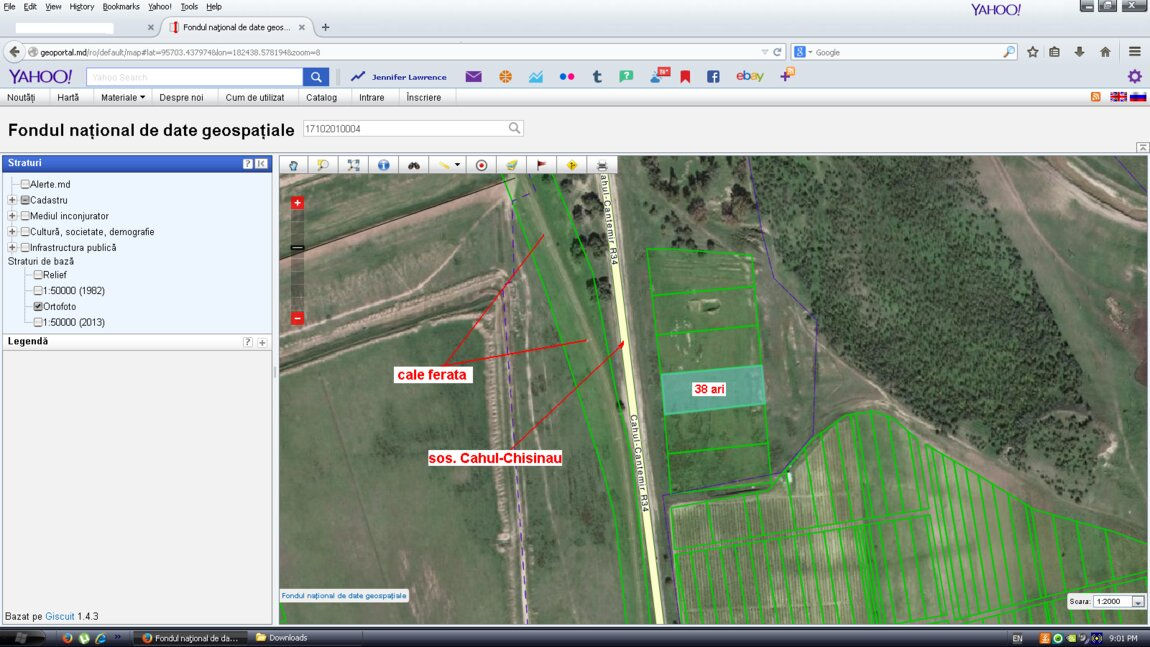Open help for the Straturi panel
This screenshot has width=1150, height=647.
(248, 164)
